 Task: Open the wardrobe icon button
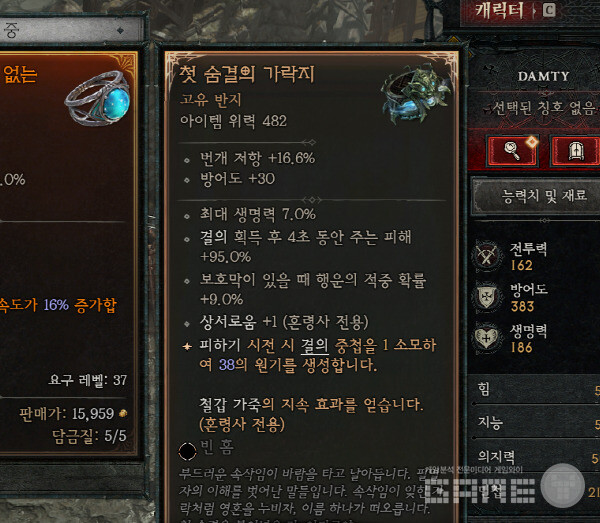point(575,151)
